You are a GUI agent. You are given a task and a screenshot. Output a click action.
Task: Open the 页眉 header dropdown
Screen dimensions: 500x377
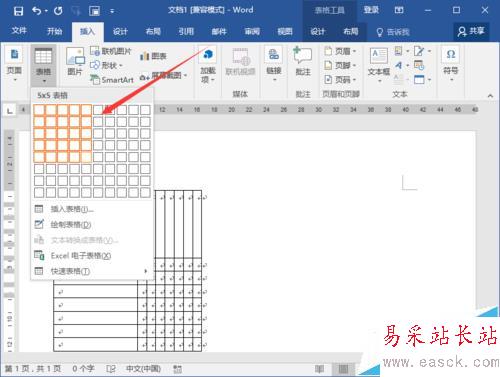coord(341,51)
